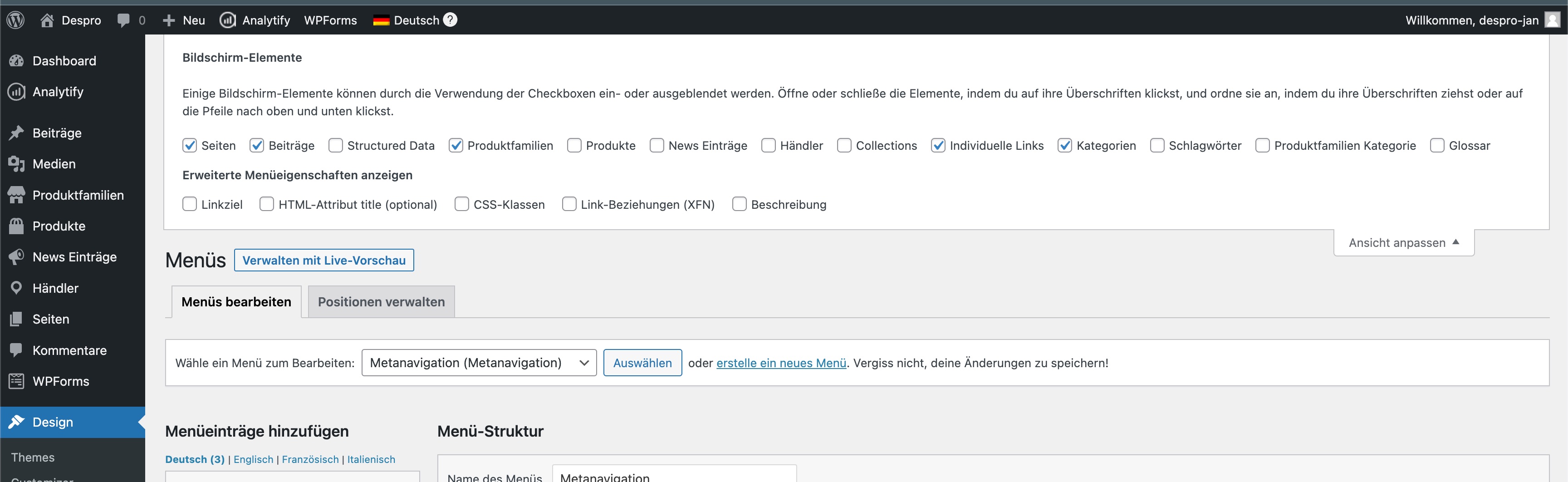
Task: Open Themes submenu item
Action: (33, 457)
